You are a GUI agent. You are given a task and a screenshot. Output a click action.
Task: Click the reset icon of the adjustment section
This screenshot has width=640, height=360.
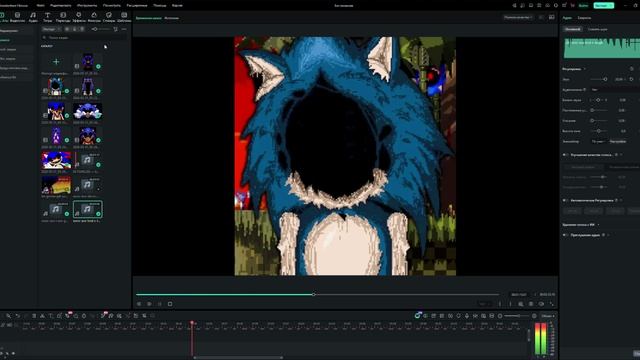pos(632,69)
